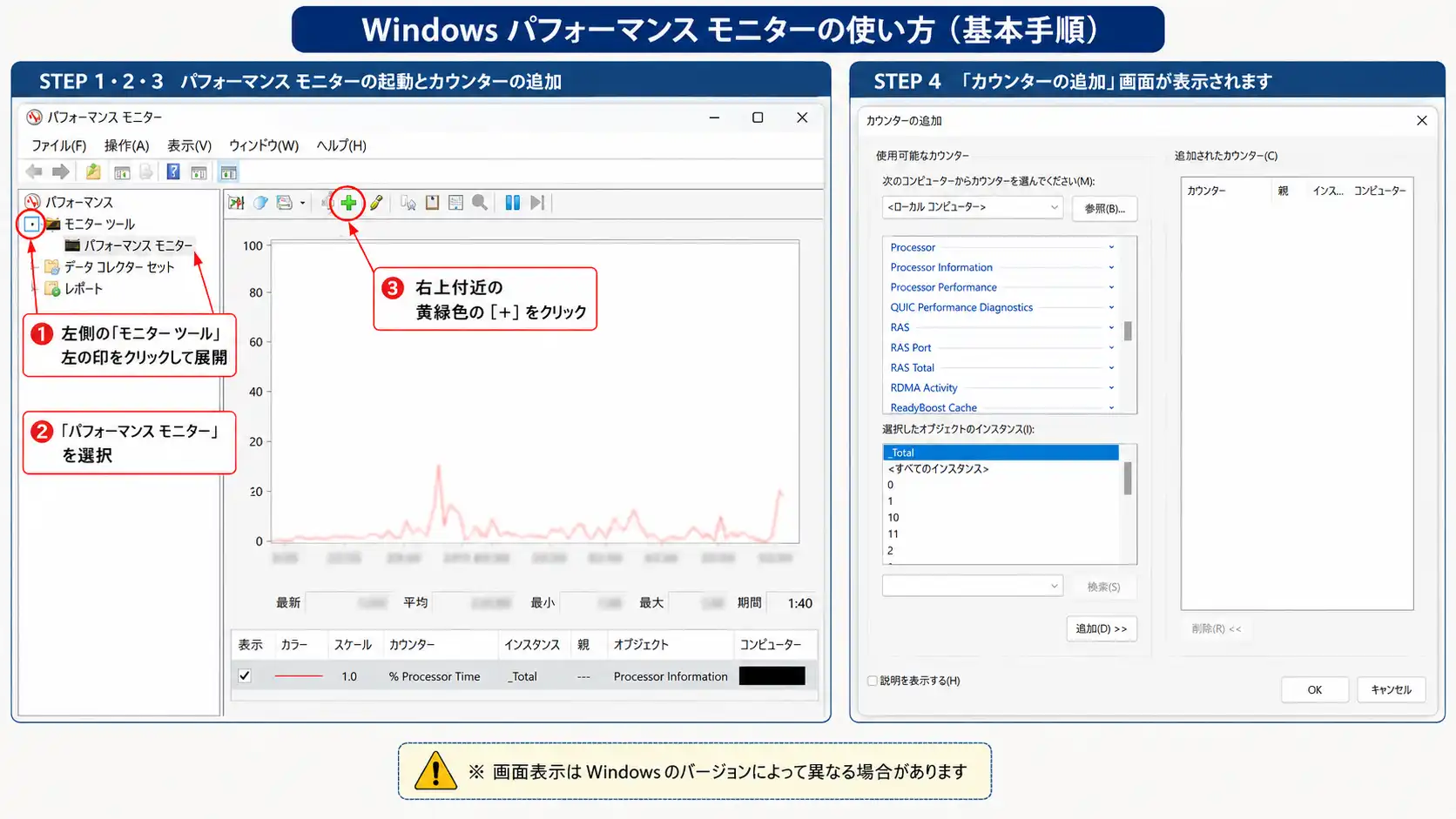Open the ウィンドウ(W) menu
1456x819 pixels.
click(264, 145)
